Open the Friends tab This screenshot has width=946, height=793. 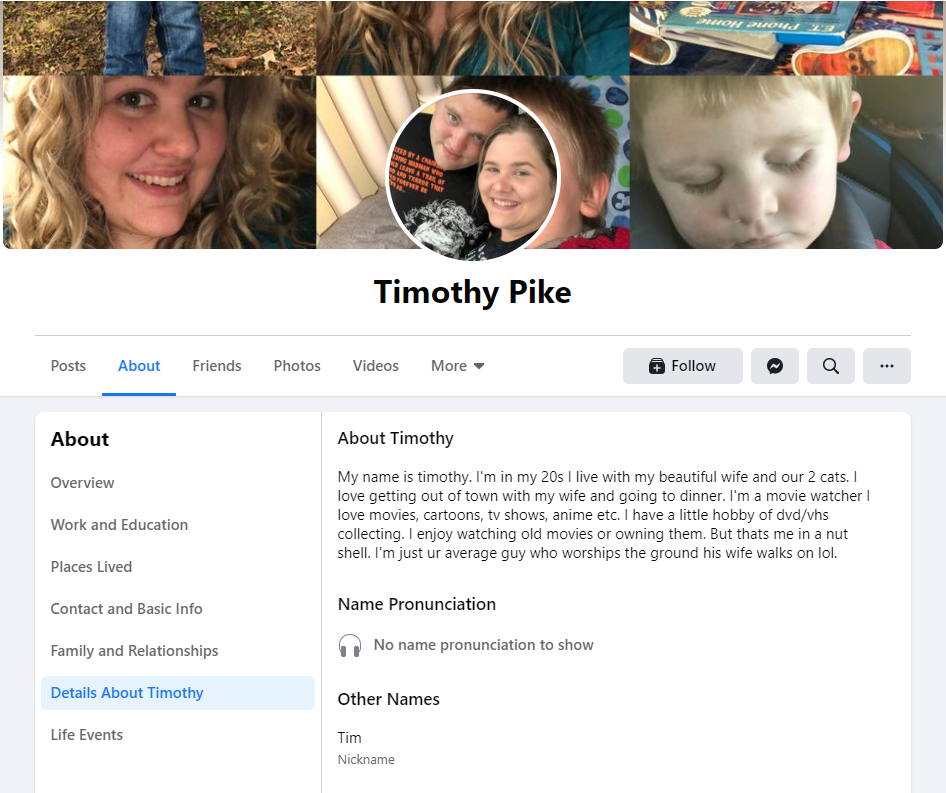(217, 366)
